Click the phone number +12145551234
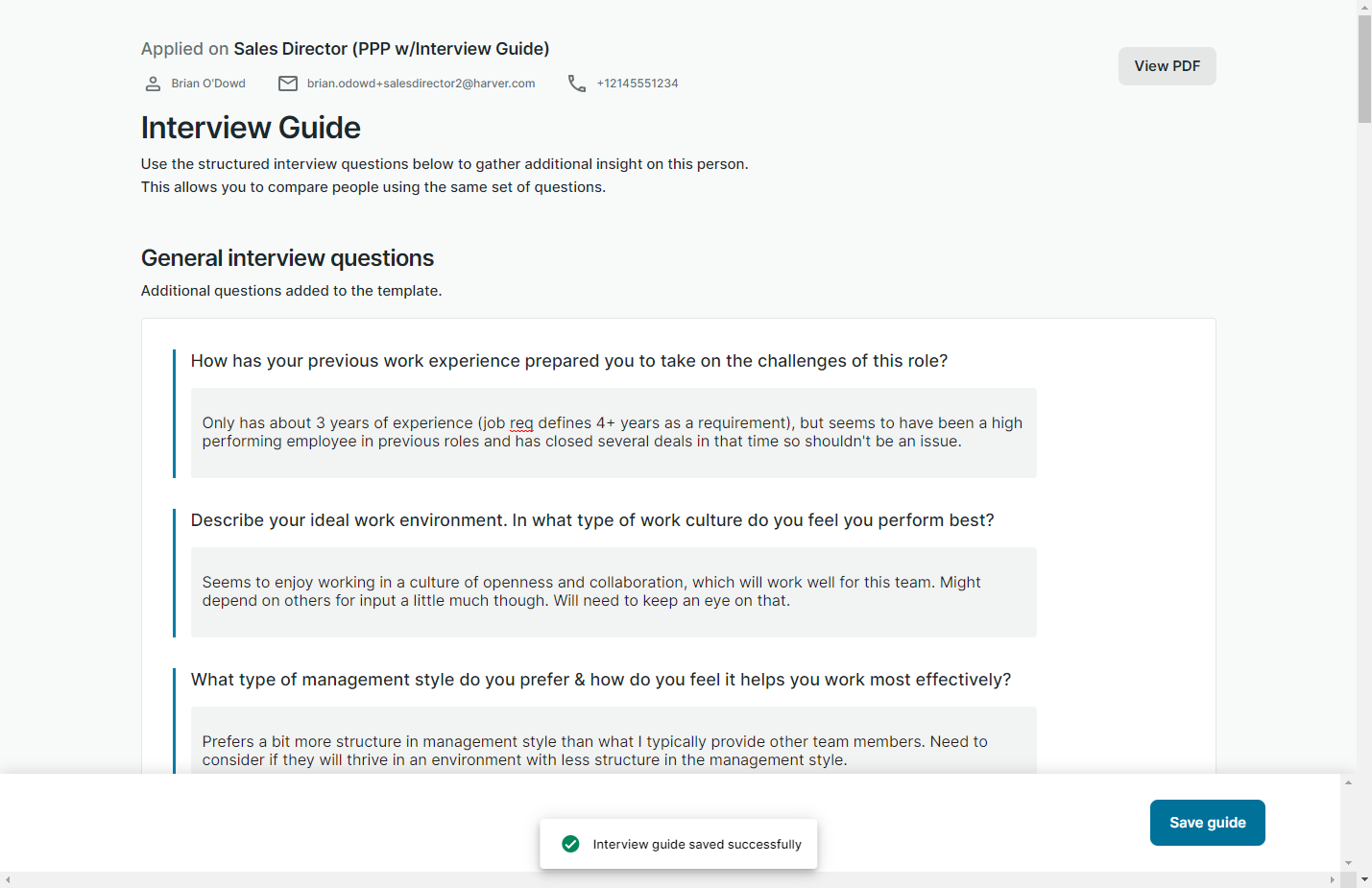 (x=638, y=84)
